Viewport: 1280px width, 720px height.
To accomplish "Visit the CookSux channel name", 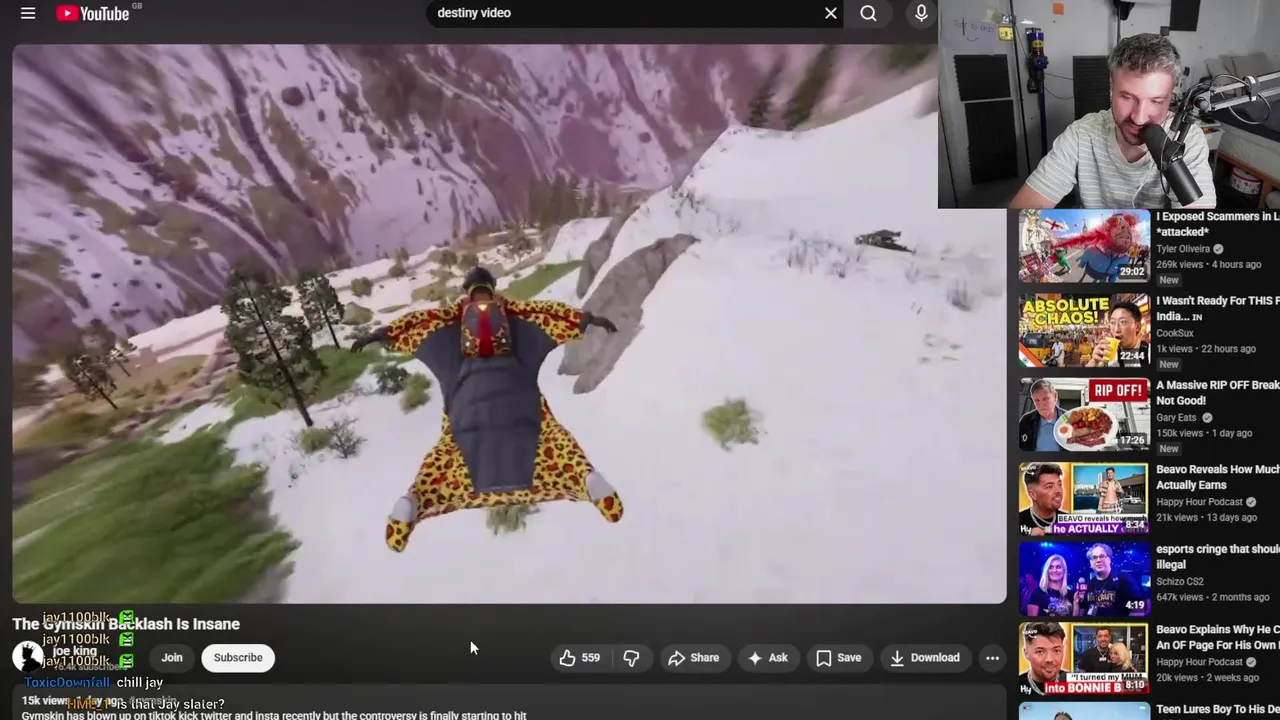I will (x=1175, y=333).
